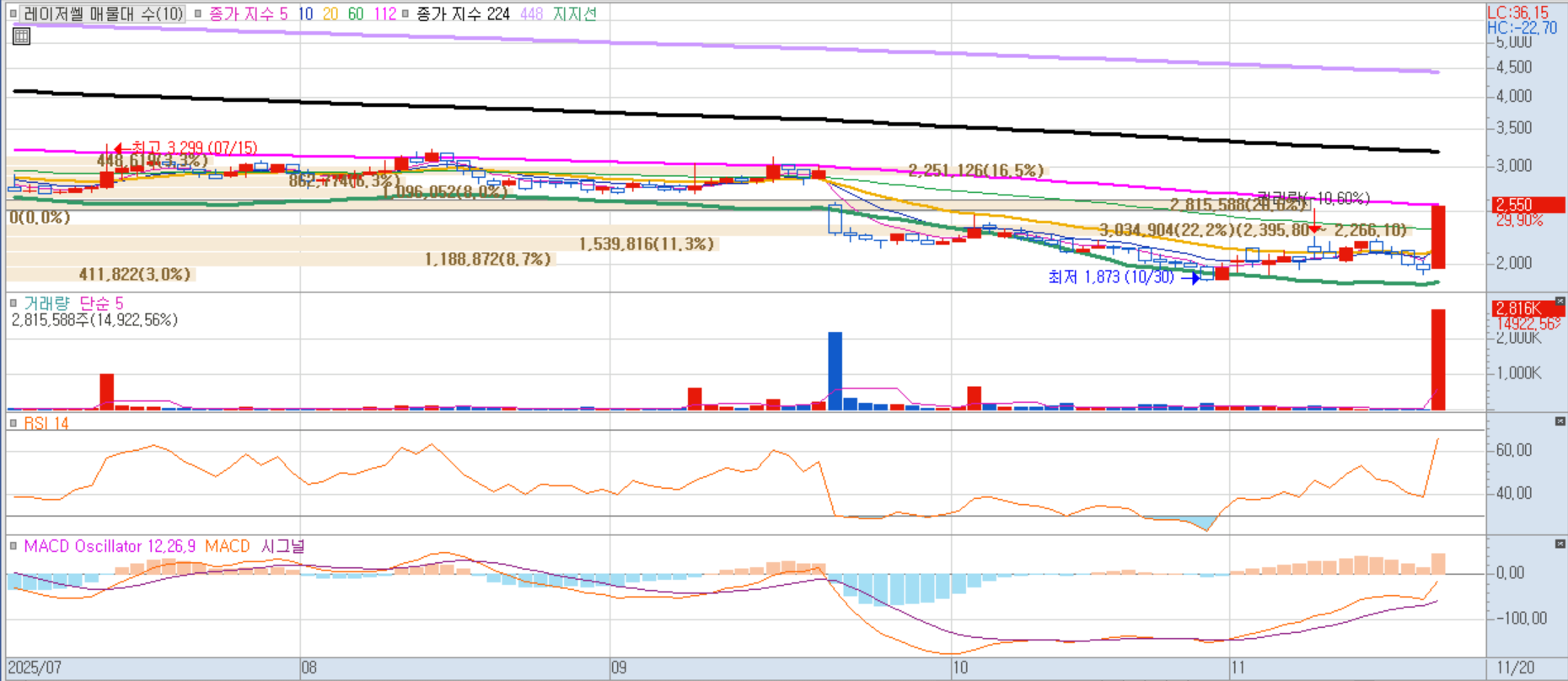Close the volume panel with its X icon
1568x681 pixels.
click(1560, 302)
